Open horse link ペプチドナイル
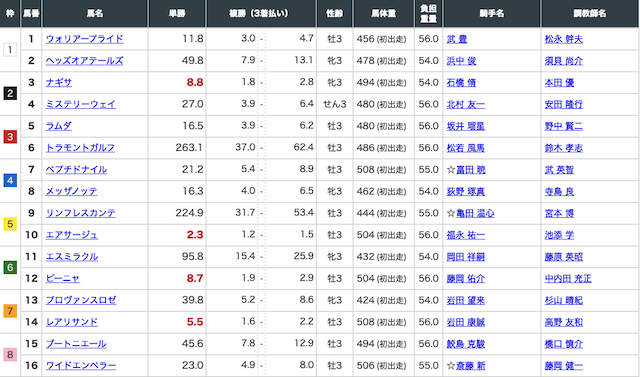 [x=76, y=170]
